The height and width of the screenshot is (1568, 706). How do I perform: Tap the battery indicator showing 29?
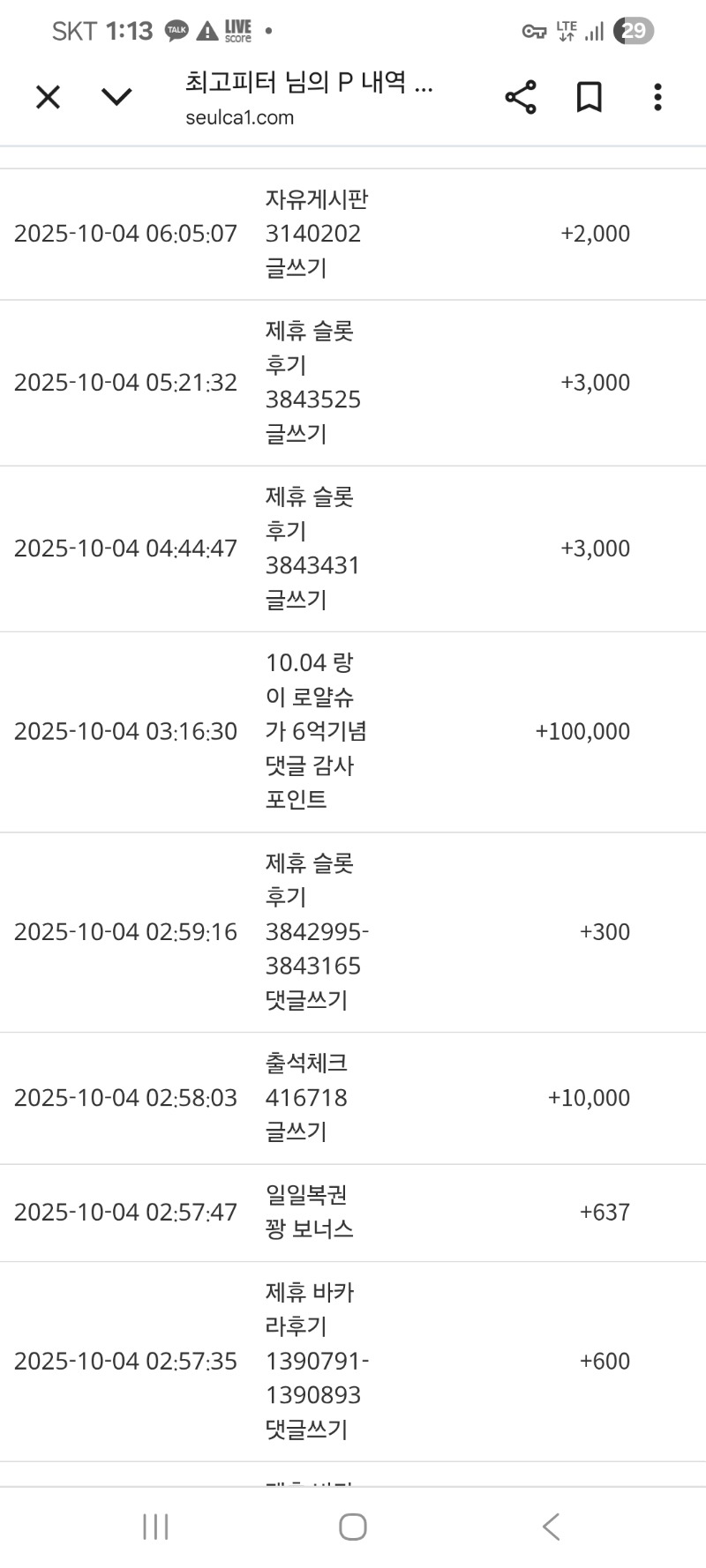(x=634, y=32)
